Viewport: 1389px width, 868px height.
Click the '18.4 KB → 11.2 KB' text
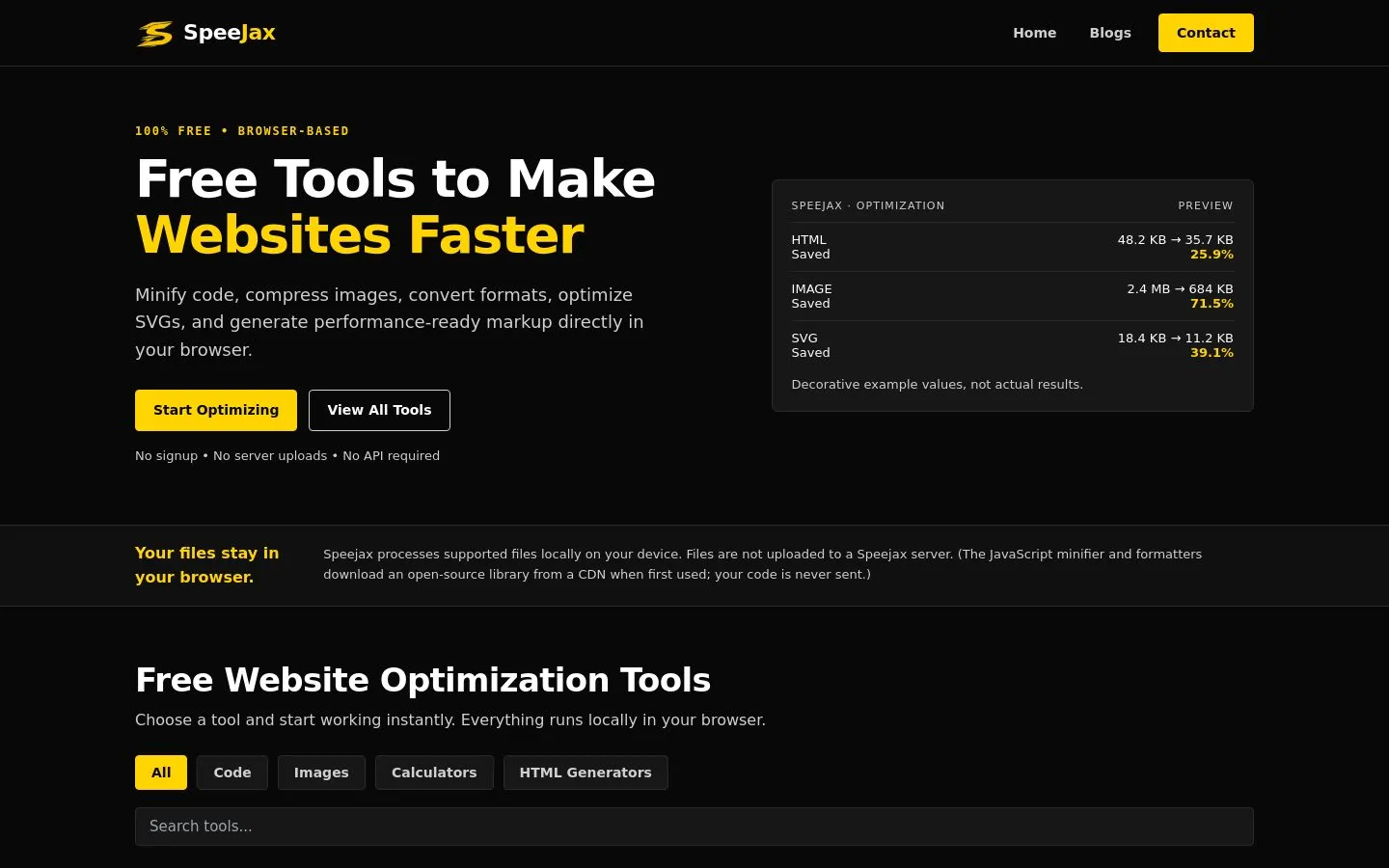click(x=1175, y=339)
